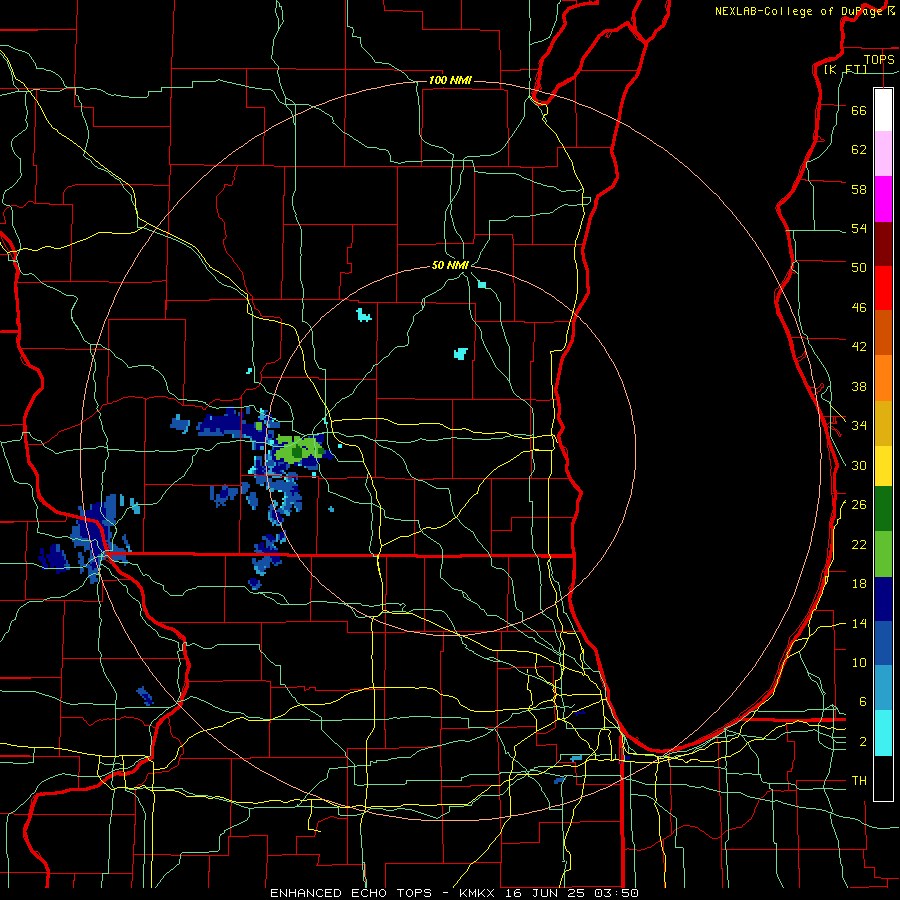Click the "46" value on the scale

(x=859, y=308)
